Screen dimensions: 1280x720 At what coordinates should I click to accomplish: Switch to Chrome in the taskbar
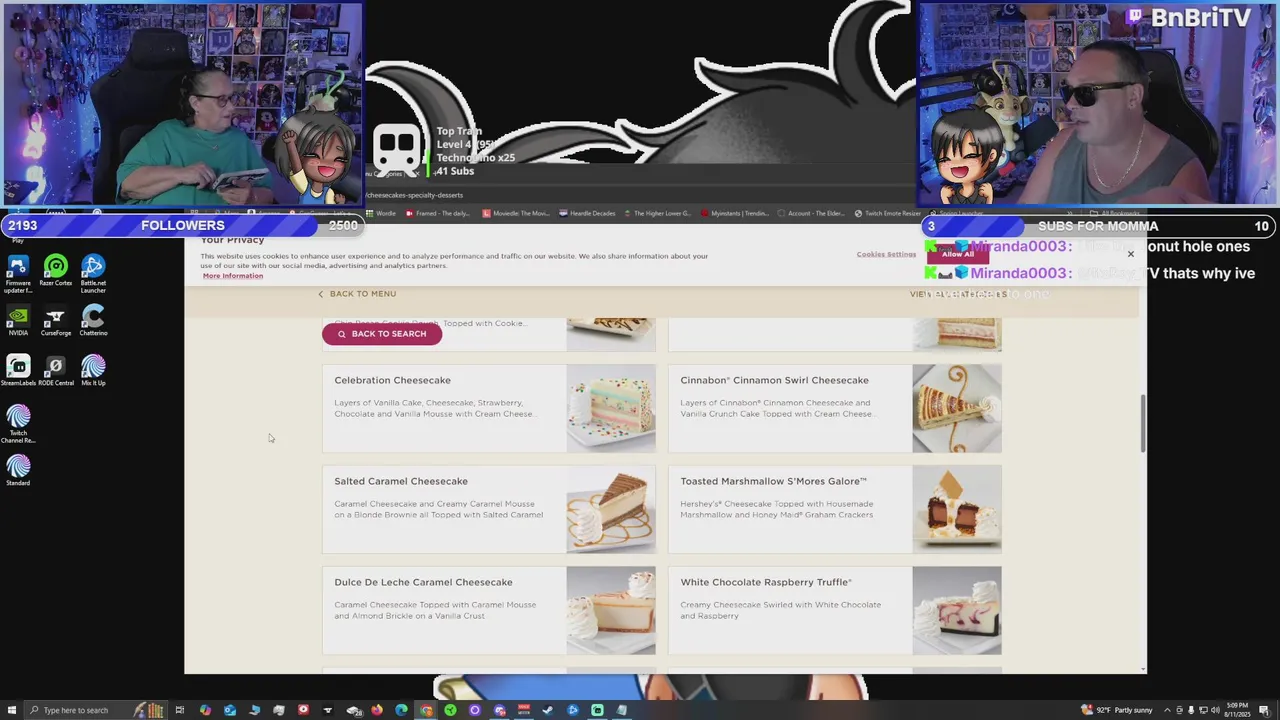426,710
